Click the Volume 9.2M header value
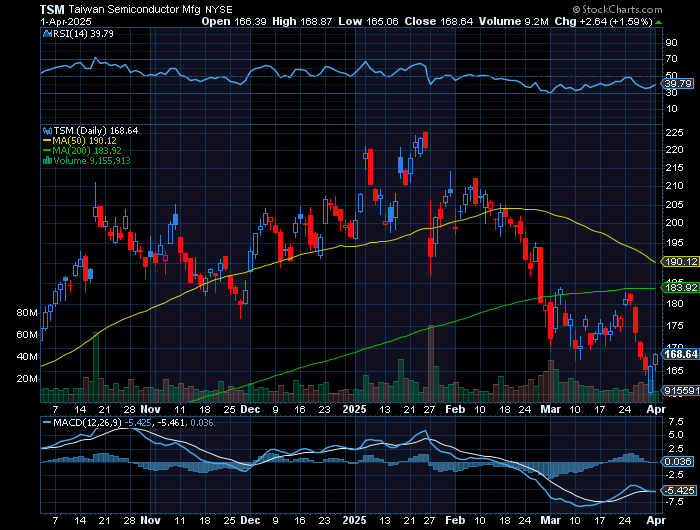 (513, 21)
